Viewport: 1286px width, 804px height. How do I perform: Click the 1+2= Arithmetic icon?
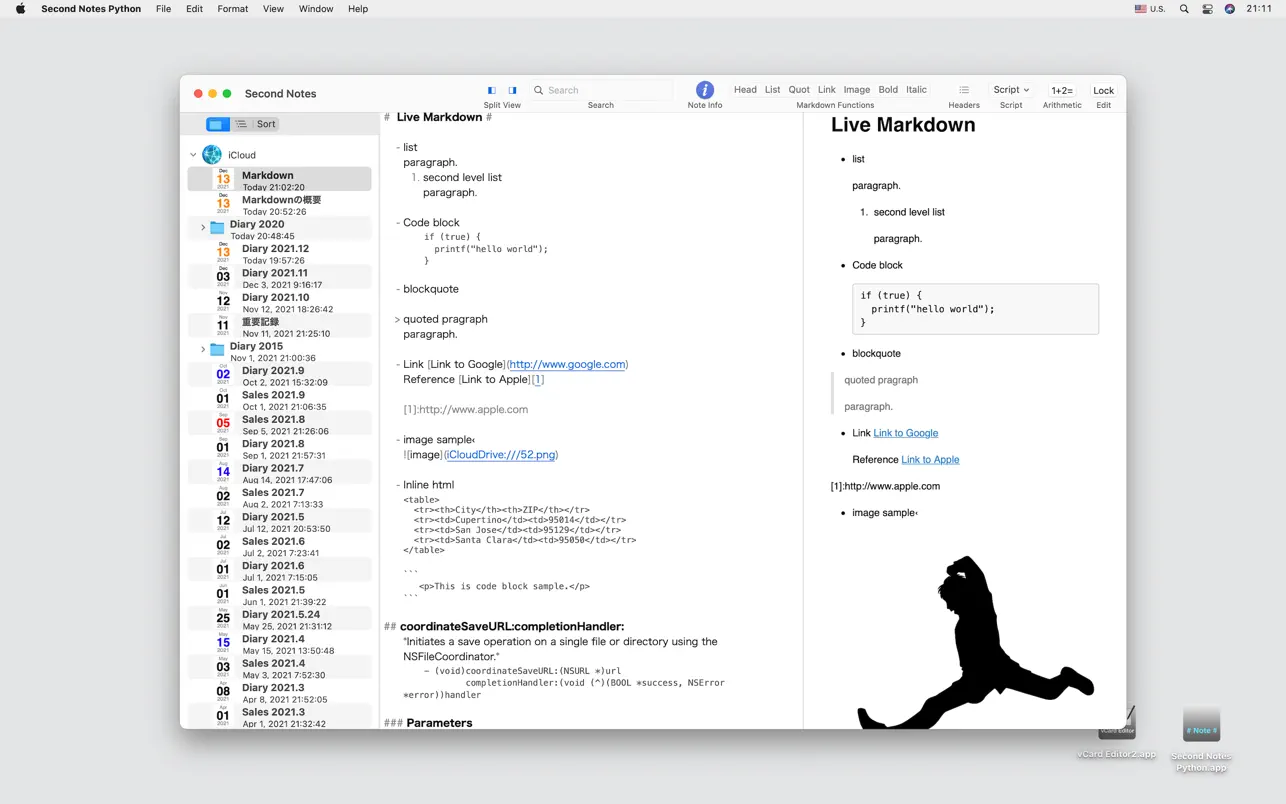pyautogui.click(x=1062, y=91)
